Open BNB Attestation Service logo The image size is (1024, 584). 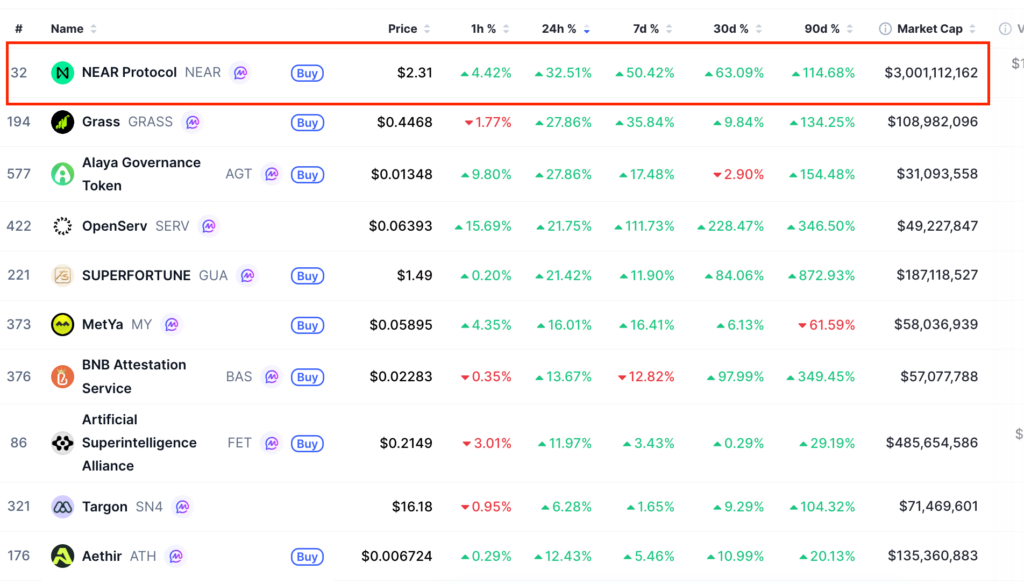click(x=62, y=377)
